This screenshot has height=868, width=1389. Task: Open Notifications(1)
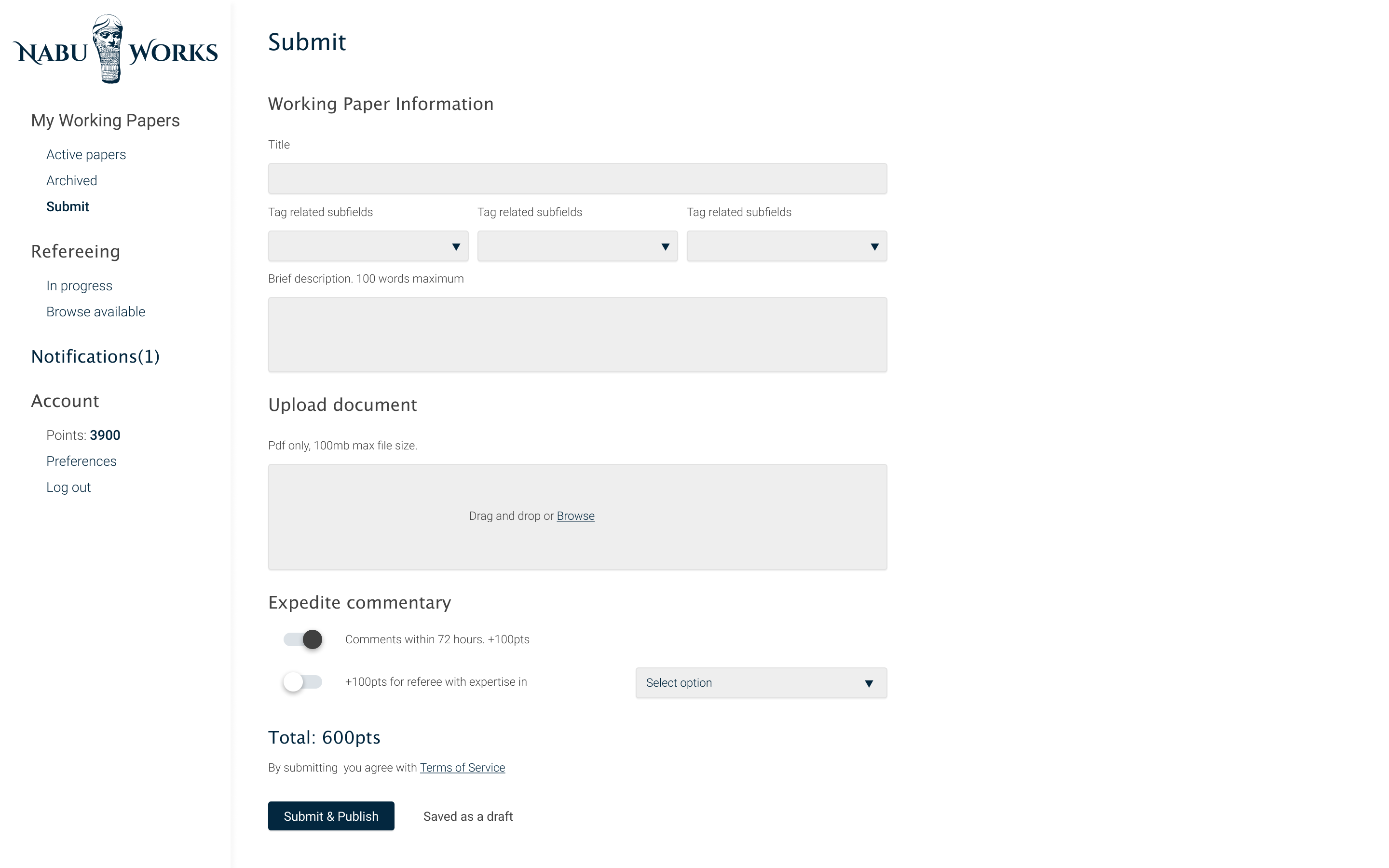pos(95,356)
